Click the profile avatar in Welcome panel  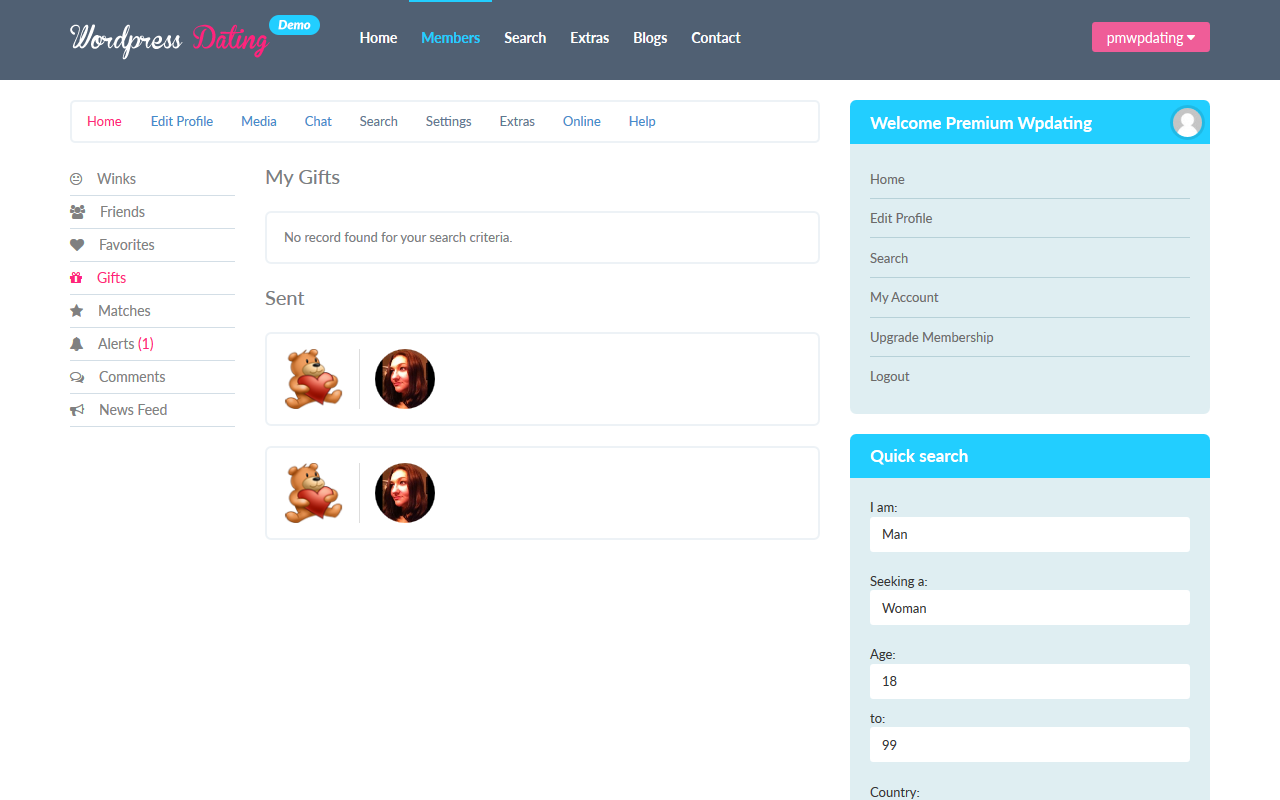pos(1187,122)
